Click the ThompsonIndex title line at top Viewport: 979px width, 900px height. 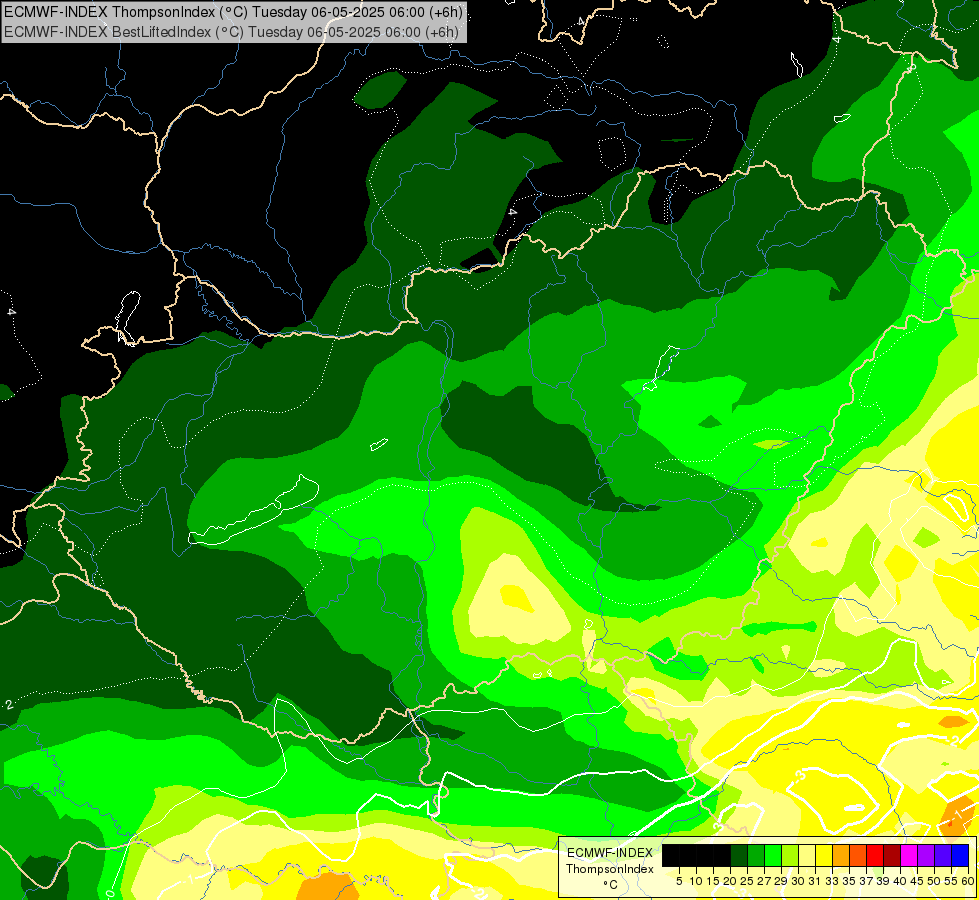pos(232,12)
